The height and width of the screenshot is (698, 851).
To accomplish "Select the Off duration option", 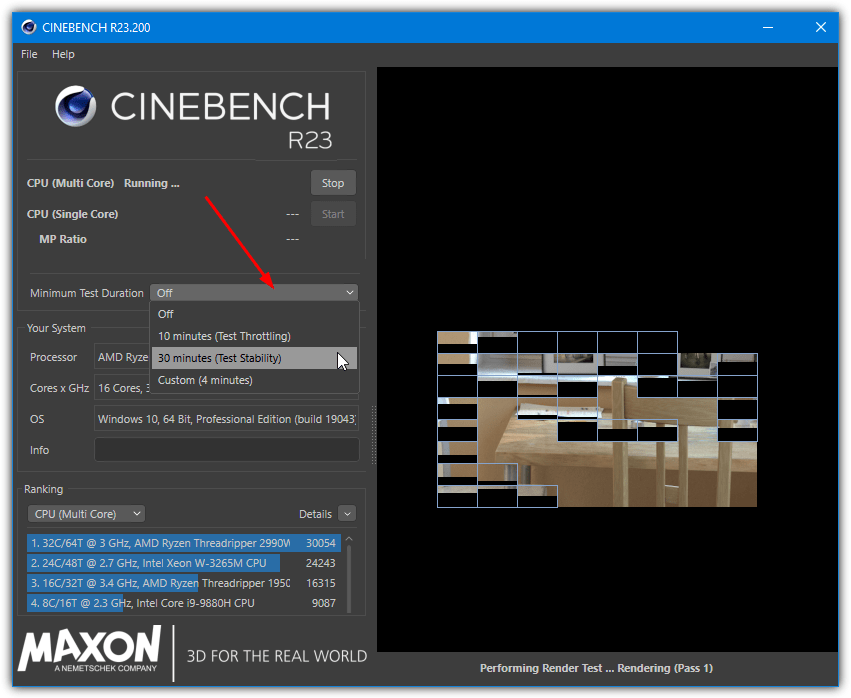I will point(255,314).
